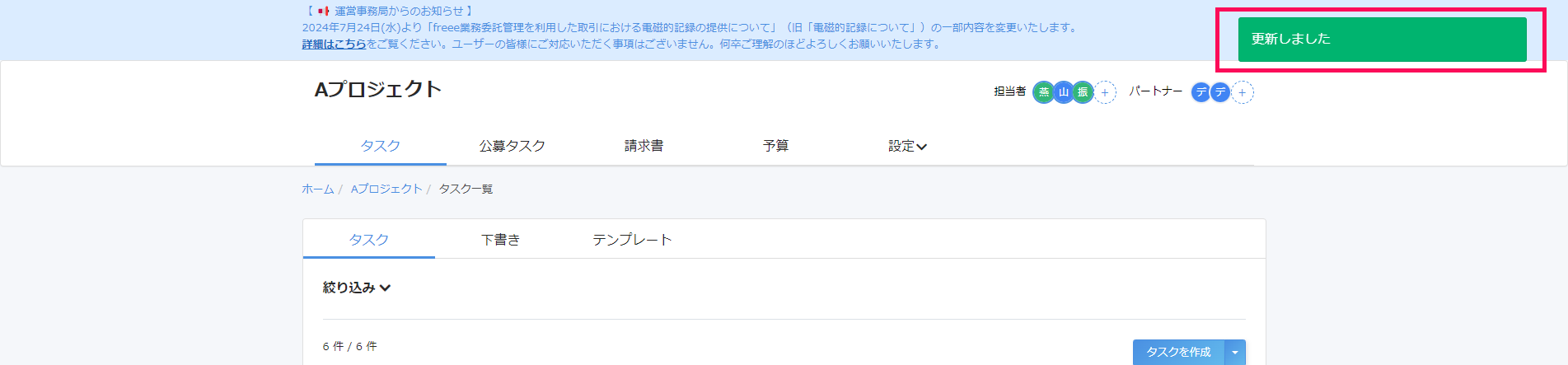The height and width of the screenshot is (365, 1568).
Task: Click the 担当者 label
Action: pyautogui.click(x=1010, y=91)
